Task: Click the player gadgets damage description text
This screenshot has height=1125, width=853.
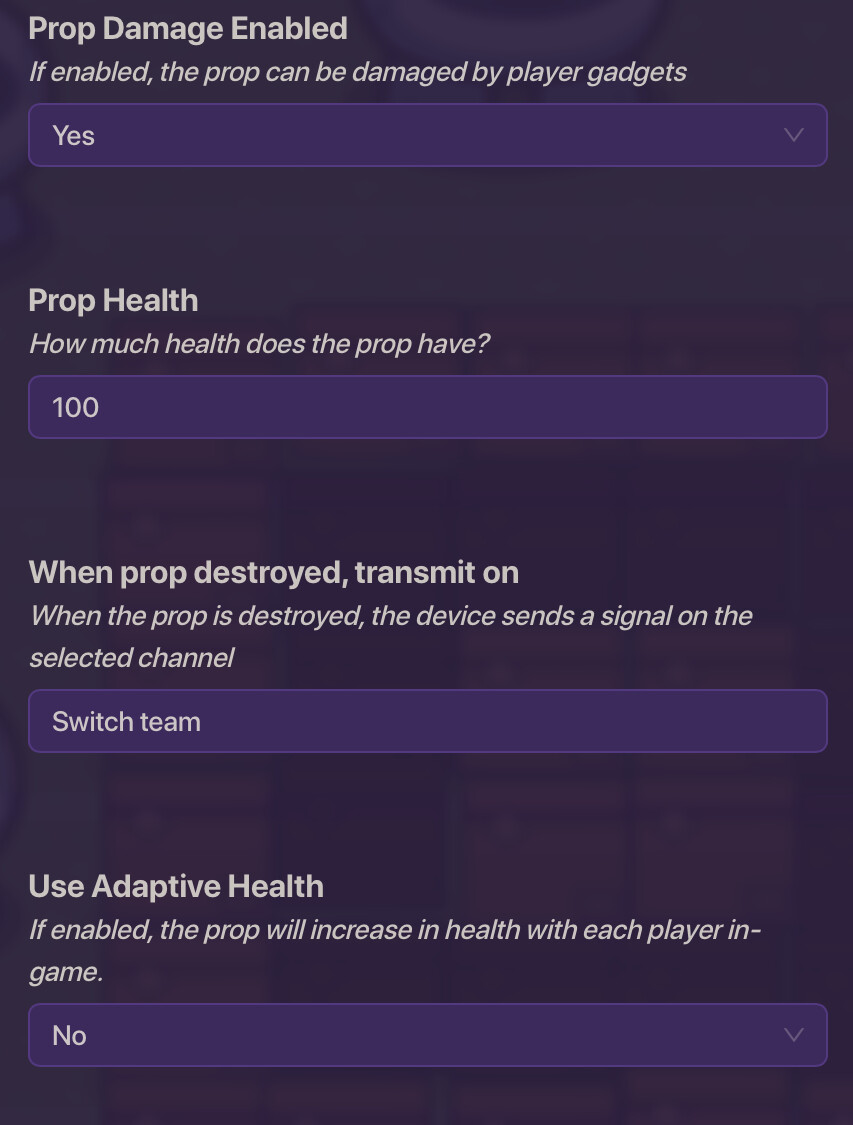Action: pyautogui.click(x=357, y=72)
